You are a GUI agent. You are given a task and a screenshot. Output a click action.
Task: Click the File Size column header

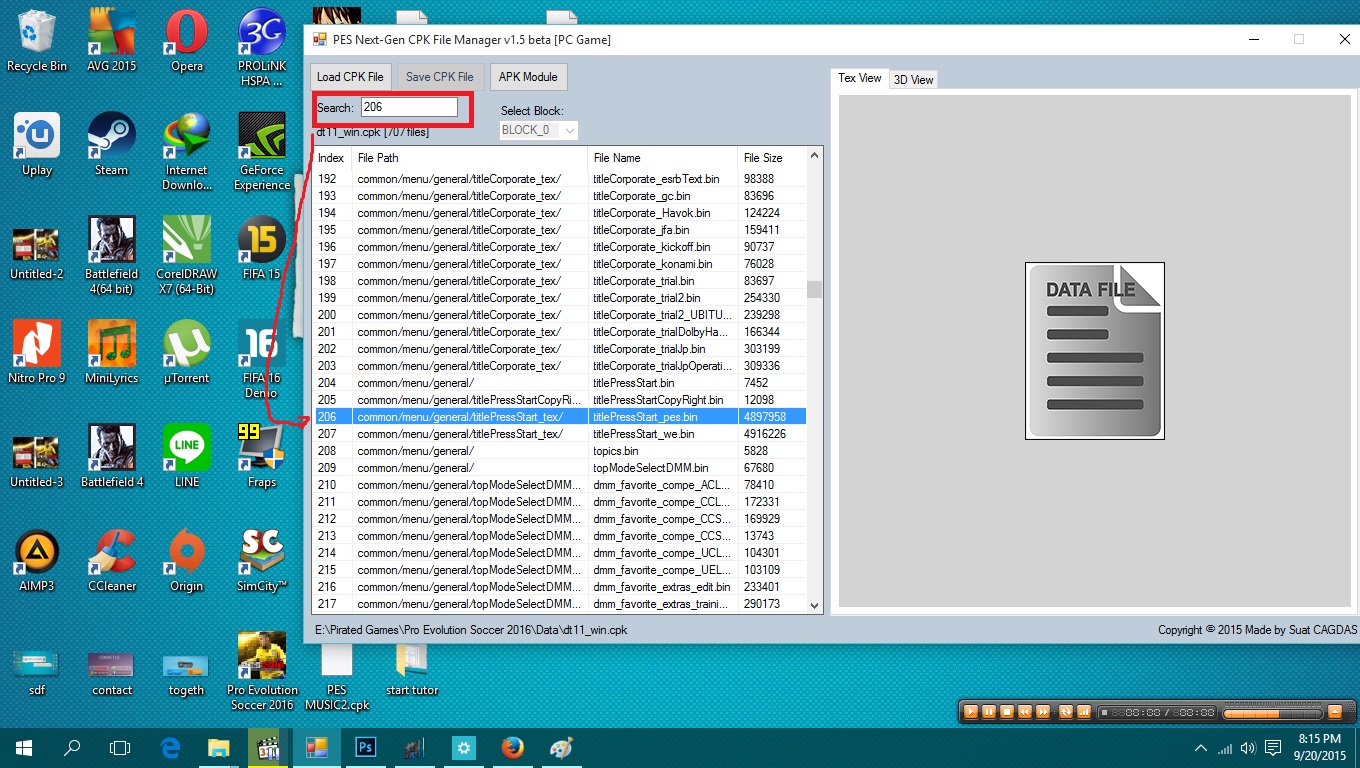[x=772, y=158]
